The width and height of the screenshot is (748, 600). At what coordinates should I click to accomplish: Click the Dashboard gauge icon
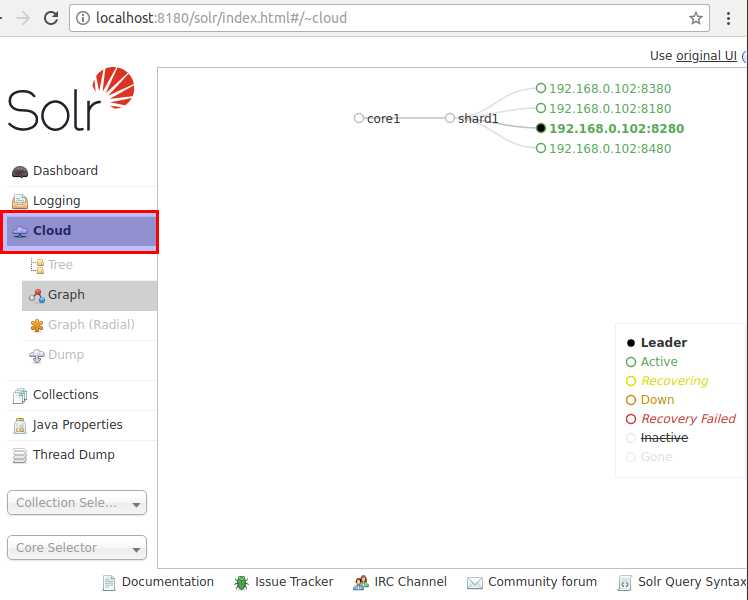click(20, 172)
